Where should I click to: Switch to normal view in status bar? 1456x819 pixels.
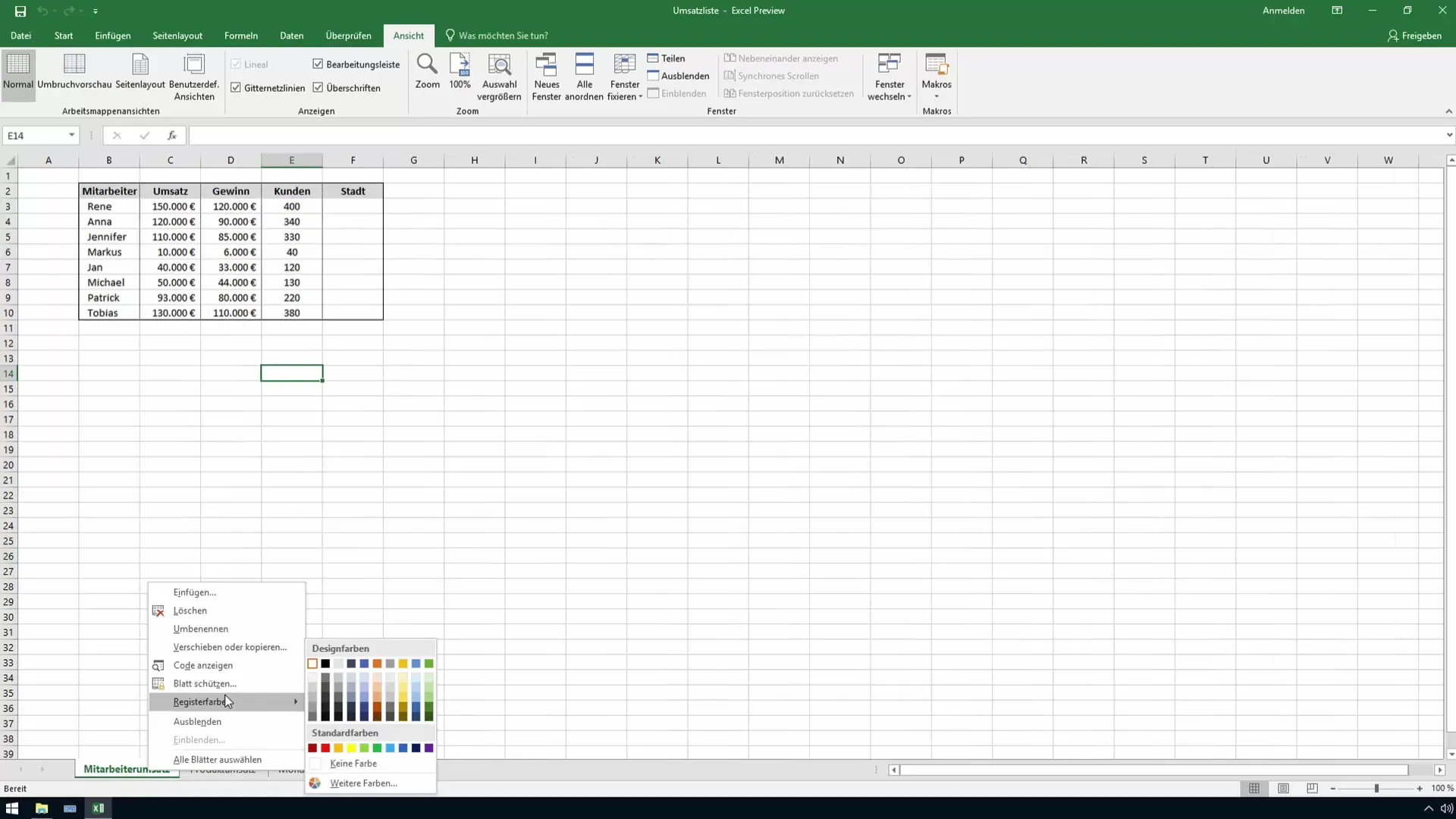[1254, 789]
